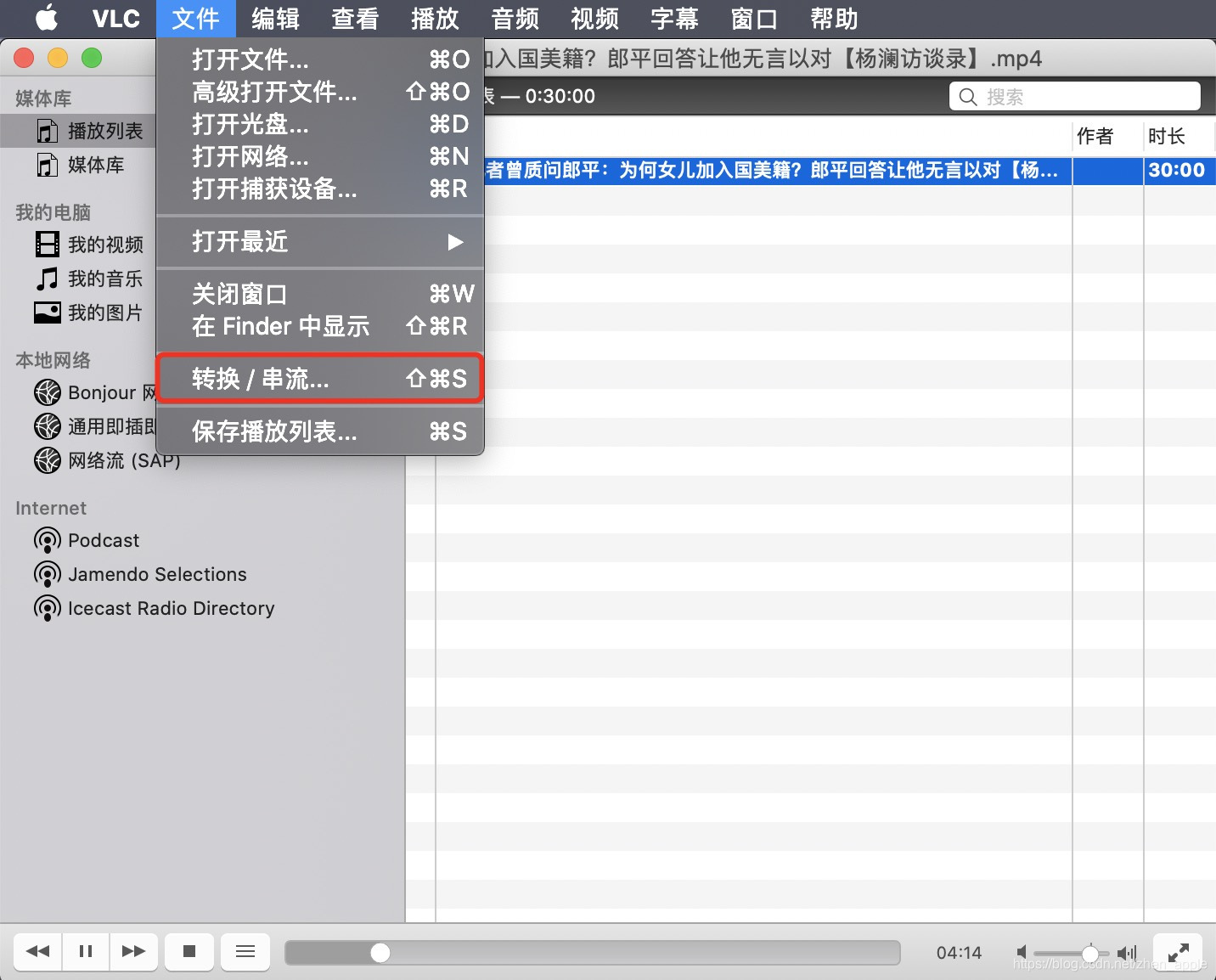Image resolution: width=1216 pixels, height=980 pixels.
Task: Choose 关闭窗口 menu item
Action: click(320, 294)
